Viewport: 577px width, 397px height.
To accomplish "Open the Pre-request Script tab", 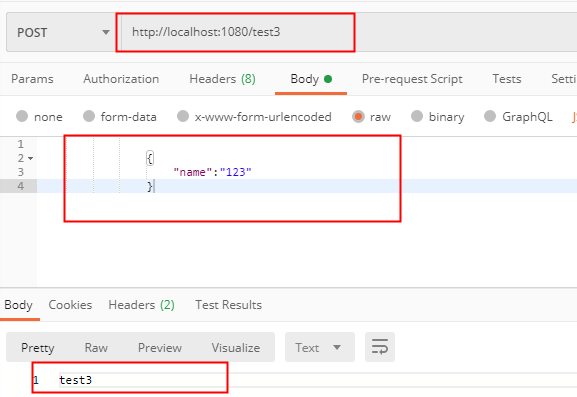I will point(412,79).
